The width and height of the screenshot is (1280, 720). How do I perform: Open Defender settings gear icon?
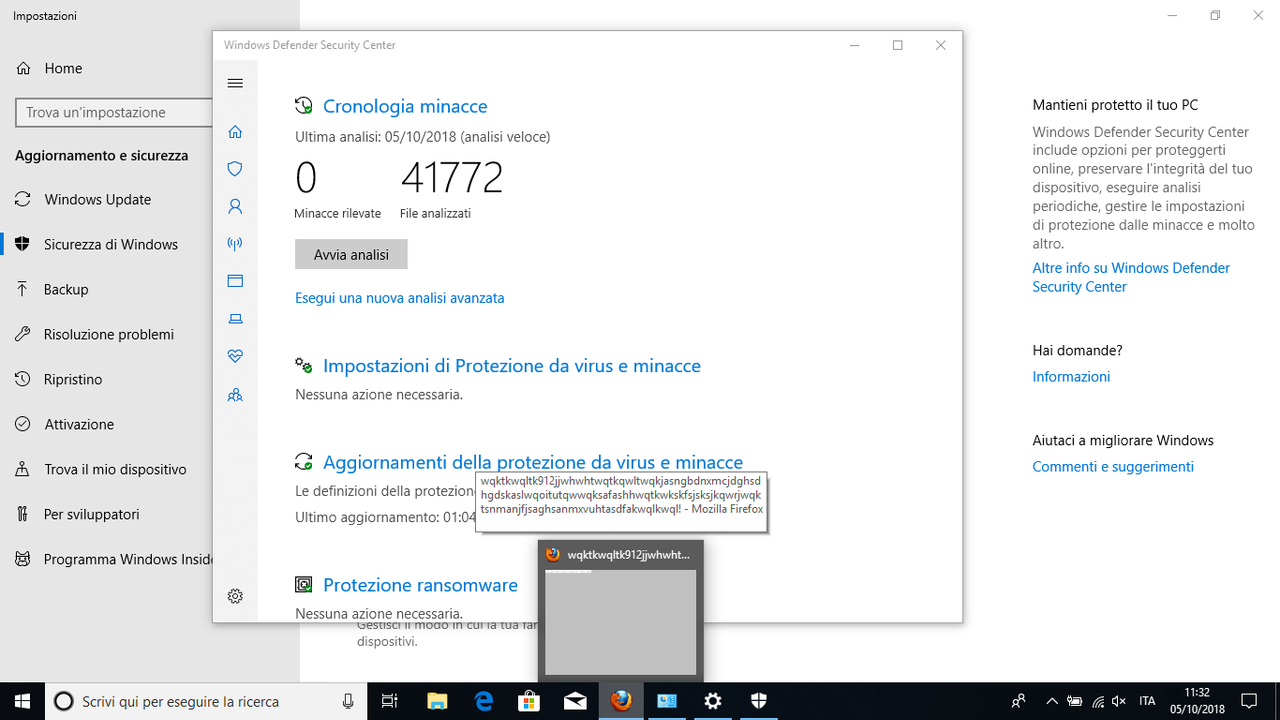tap(235, 596)
